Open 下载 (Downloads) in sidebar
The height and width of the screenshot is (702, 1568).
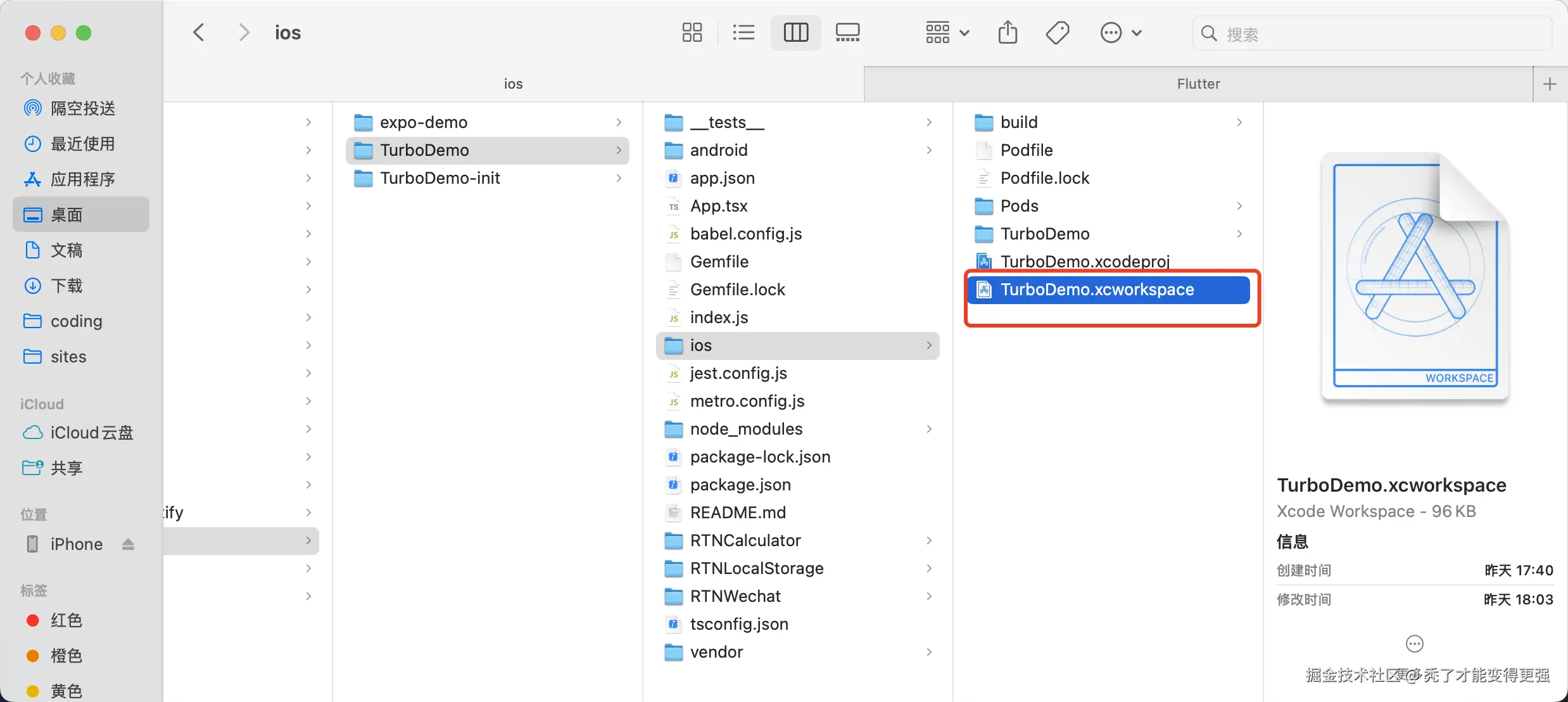point(81,286)
